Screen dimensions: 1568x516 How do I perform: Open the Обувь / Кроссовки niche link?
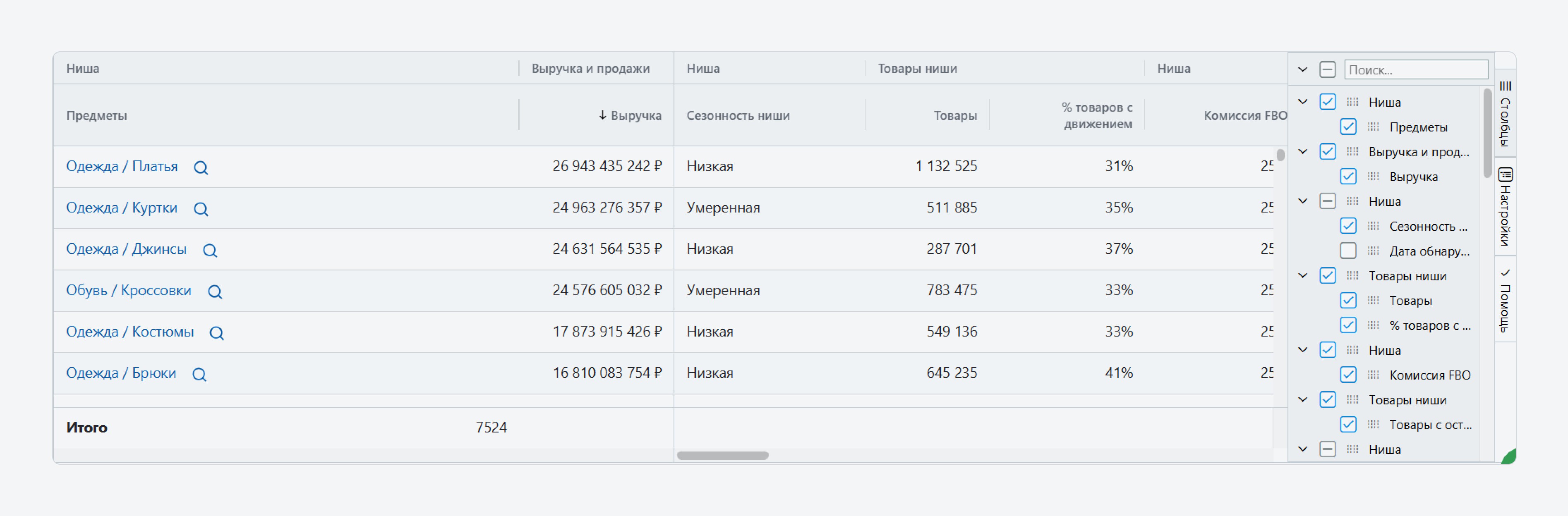128,290
